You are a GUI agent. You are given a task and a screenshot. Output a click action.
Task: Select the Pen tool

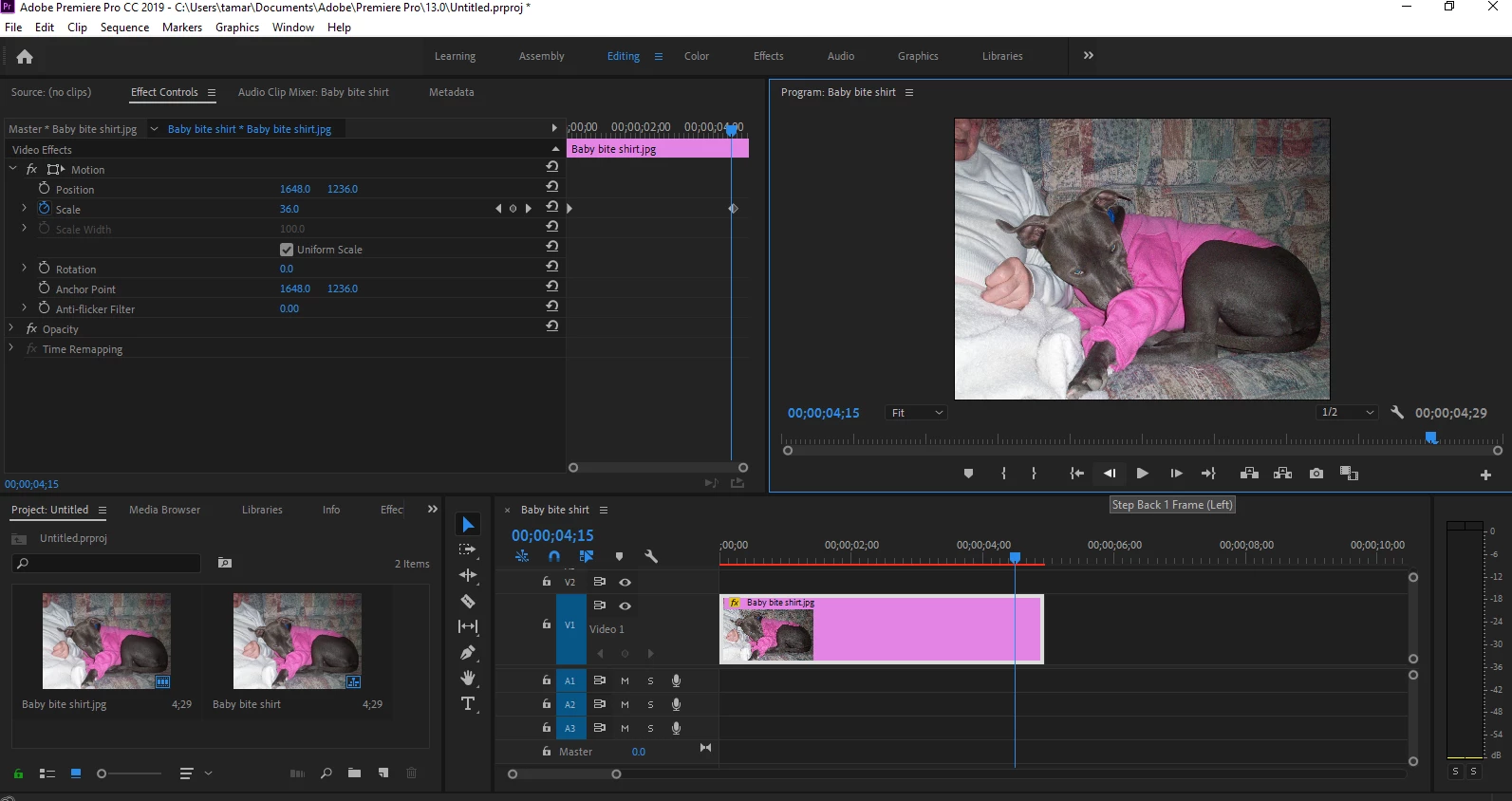[x=468, y=652]
